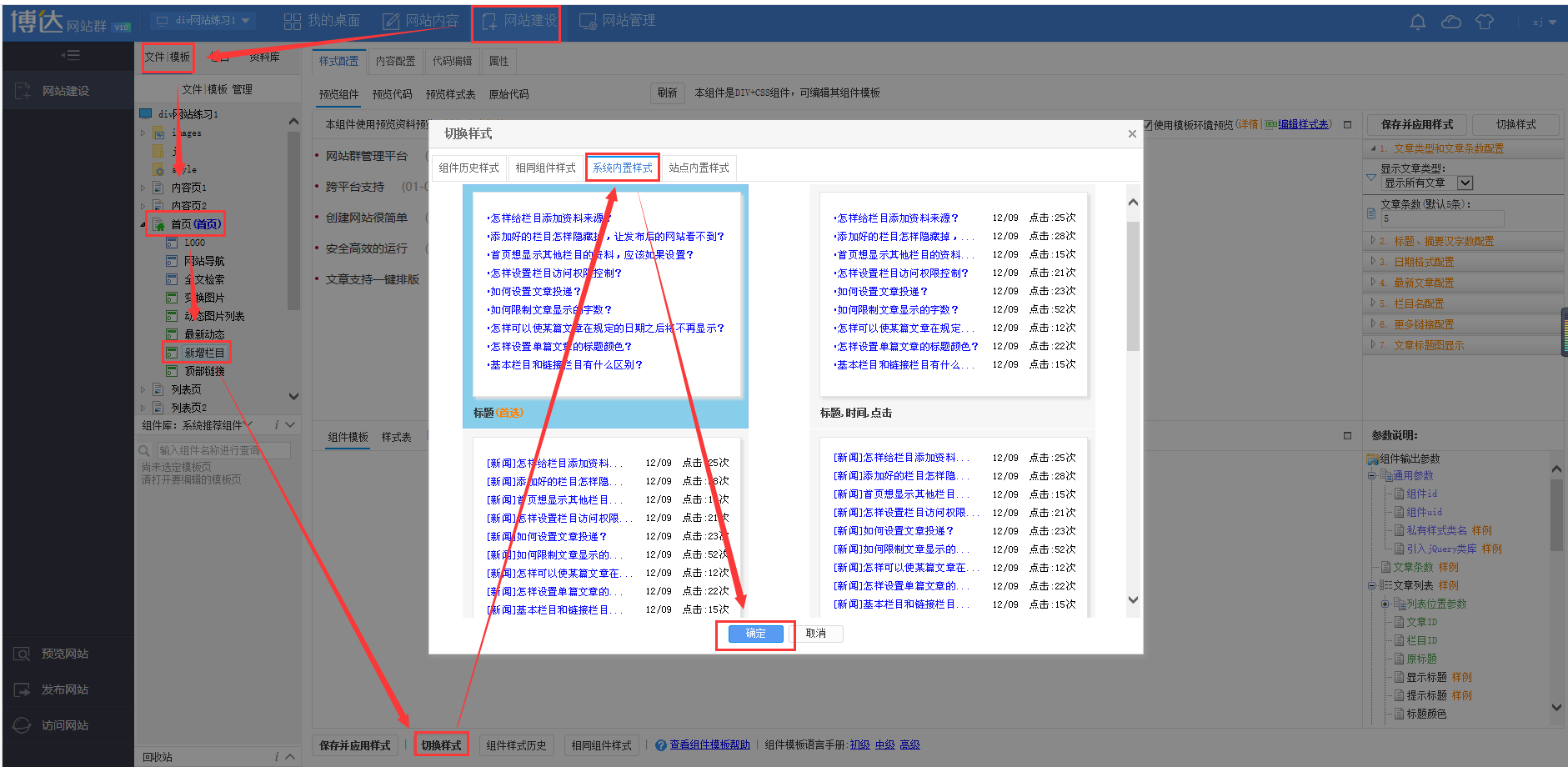Viewport: 1568px width, 767px height.
Task: Click the 预览网站 sidebar icon
Action: 23,654
